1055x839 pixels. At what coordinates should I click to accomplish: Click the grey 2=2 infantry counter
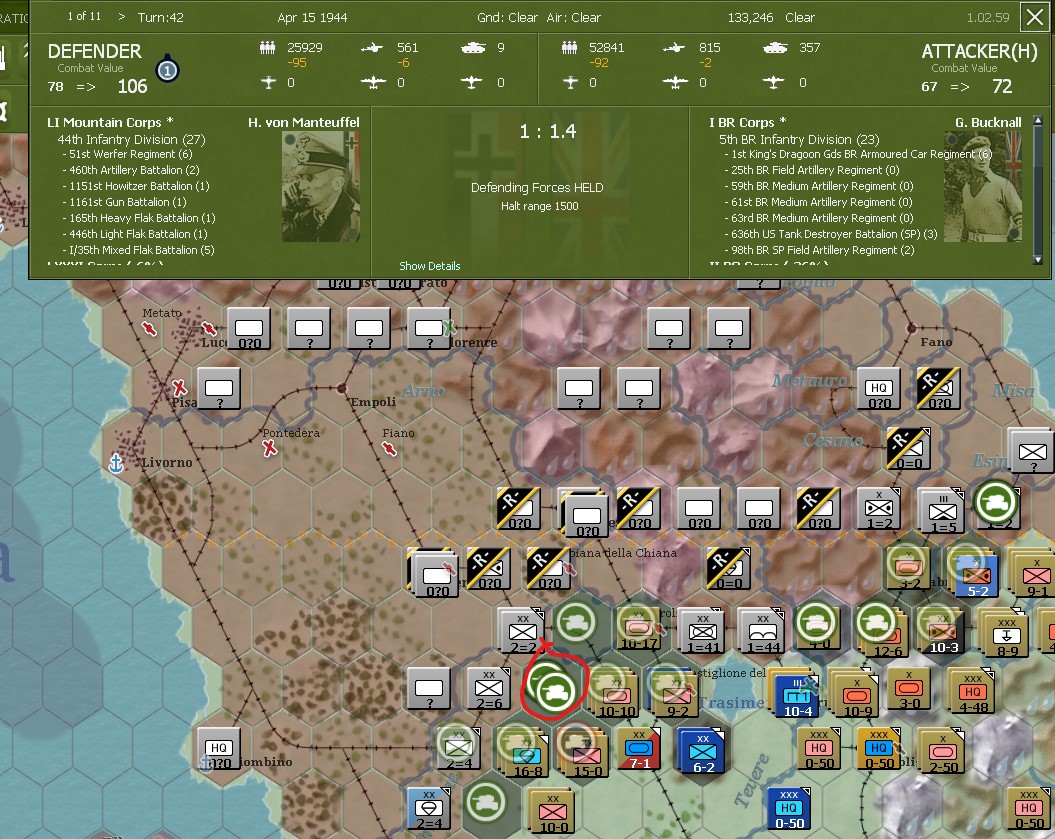pos(522,631)
